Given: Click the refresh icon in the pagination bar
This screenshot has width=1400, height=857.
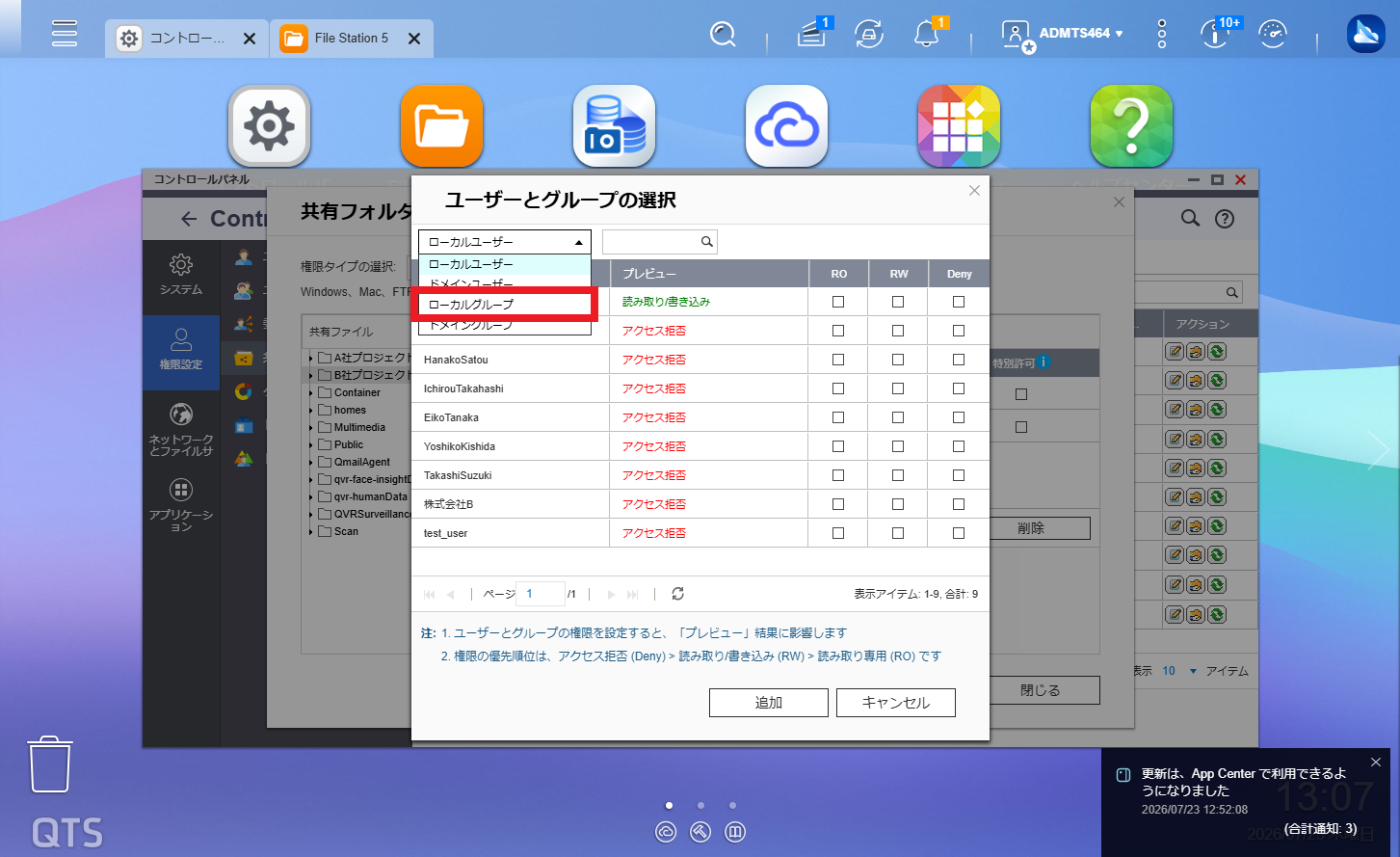Looking at the screenshot, I should [x=678, y=594].
